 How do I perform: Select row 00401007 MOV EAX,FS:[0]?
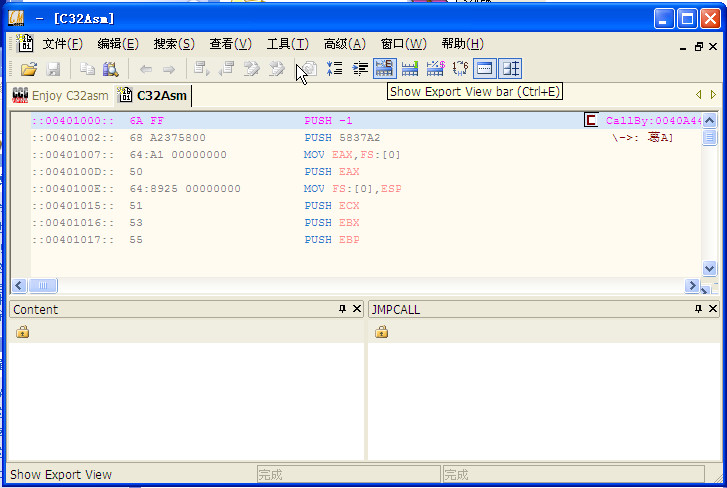coord(366,155)
